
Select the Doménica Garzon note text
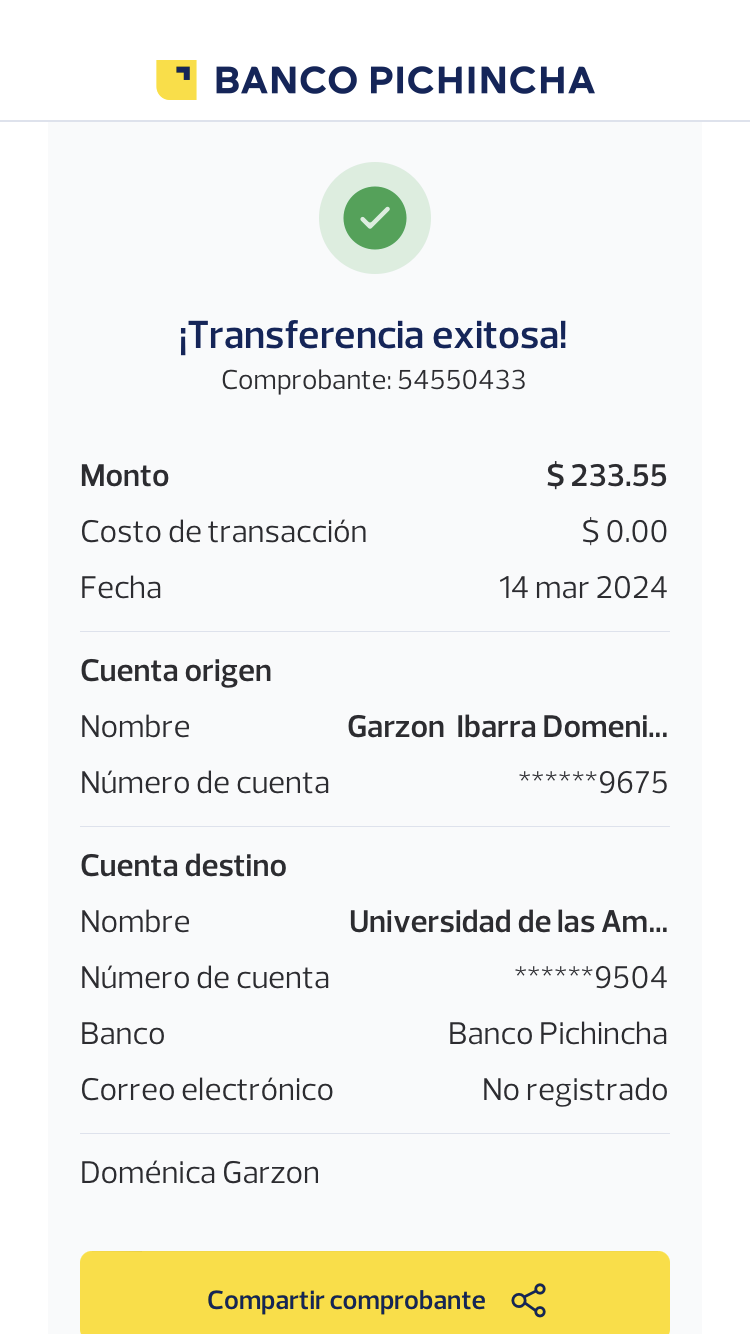pos(200,1172)
